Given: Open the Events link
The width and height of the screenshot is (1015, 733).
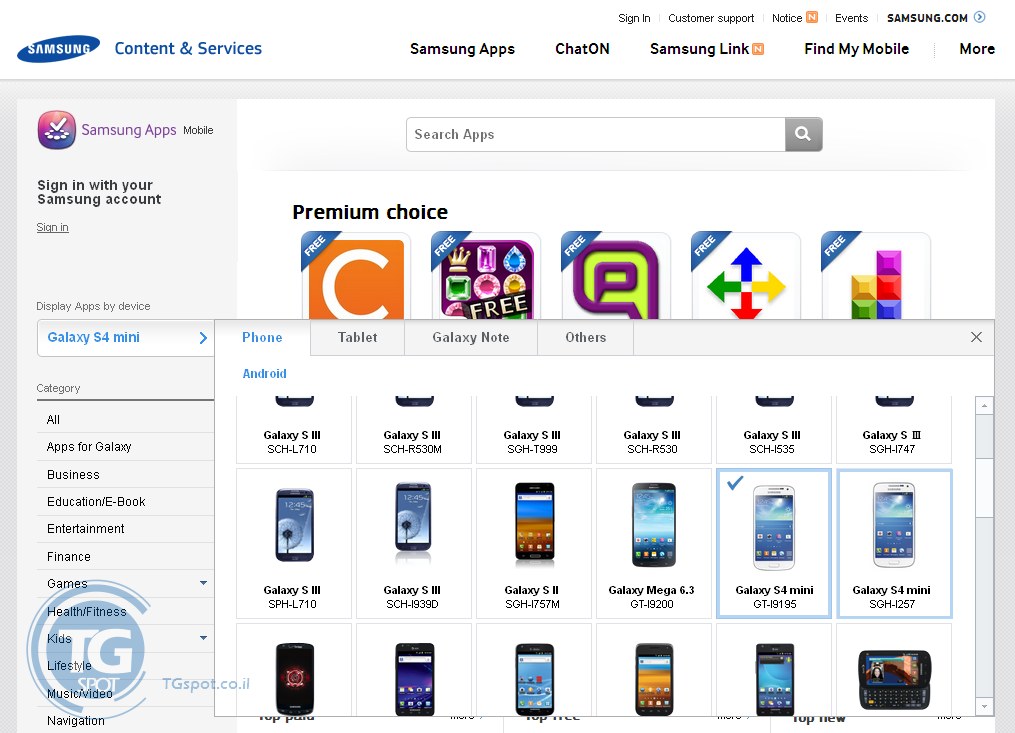Looking at the screenshot, I should [851, 18].
